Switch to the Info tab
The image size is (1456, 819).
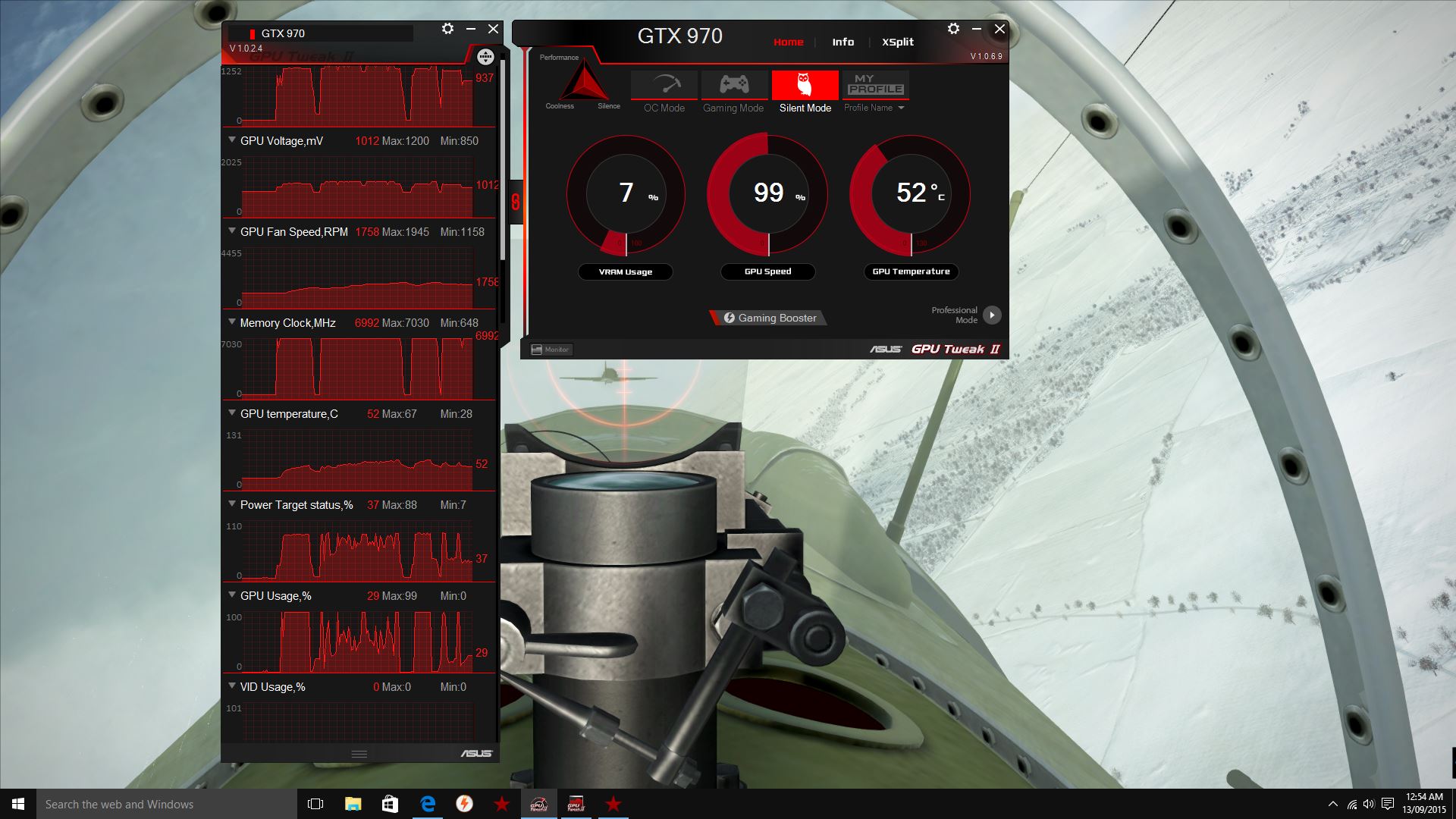(x=843, y=42)
